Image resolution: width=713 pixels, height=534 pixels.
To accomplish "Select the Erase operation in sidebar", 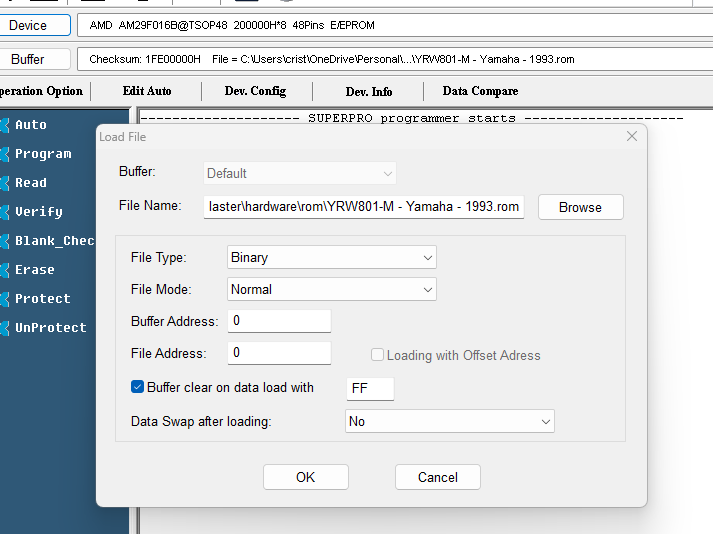I will tap(34, 270).
